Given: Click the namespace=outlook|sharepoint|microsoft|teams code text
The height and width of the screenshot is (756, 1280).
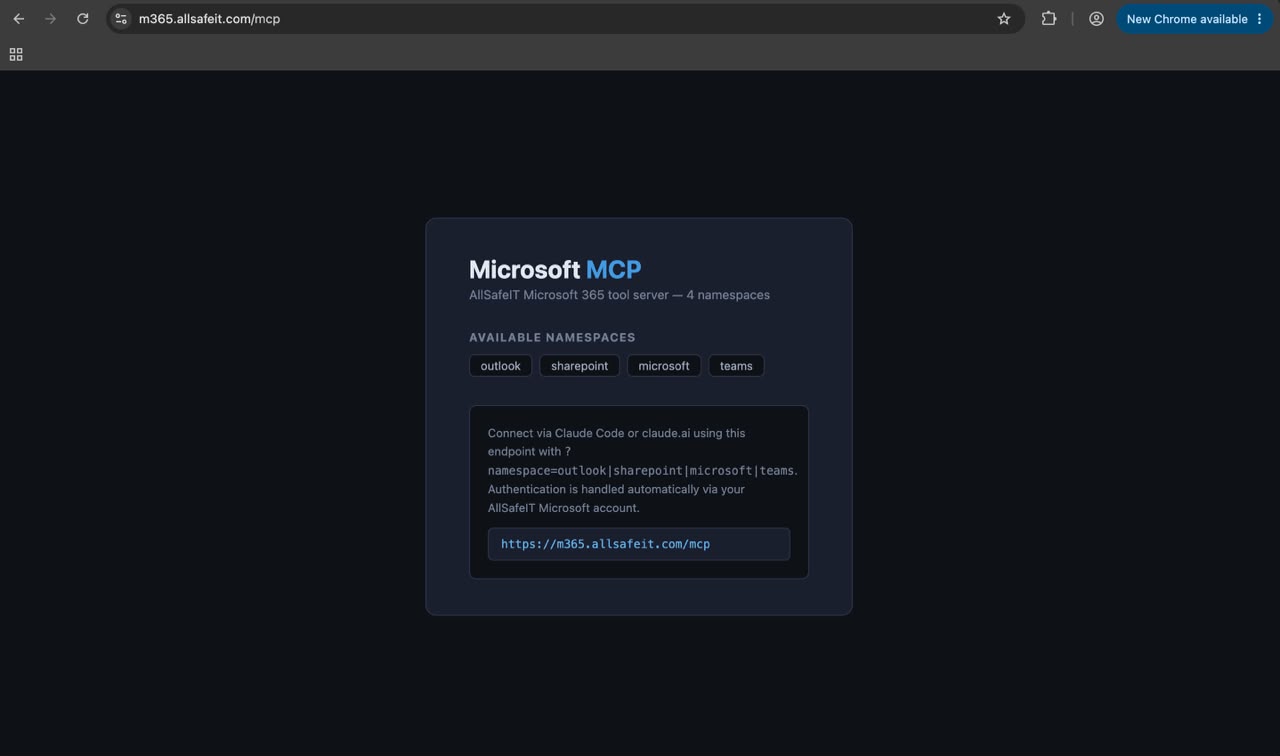Looking at the screenshot, I should 642,470.
